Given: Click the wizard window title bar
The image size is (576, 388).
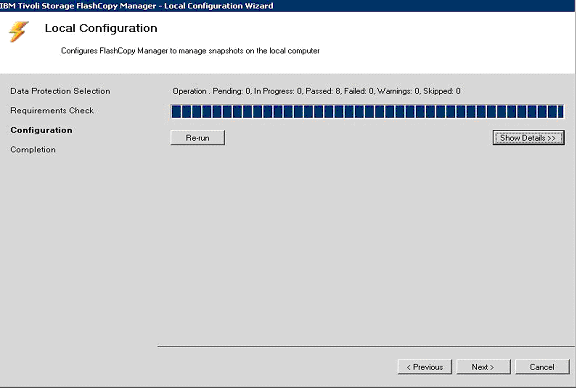Looking at the screenshot, I should click(288, 6).
